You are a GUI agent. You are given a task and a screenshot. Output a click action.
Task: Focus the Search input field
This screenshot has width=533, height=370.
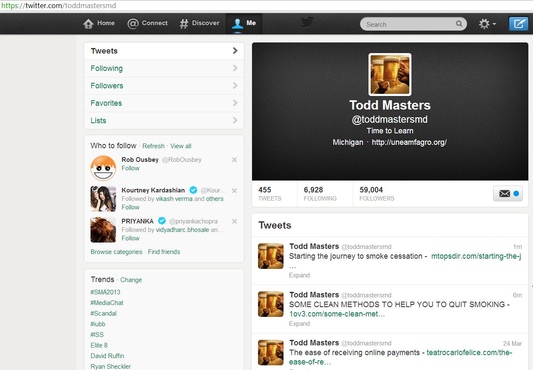tap(413, 24)
